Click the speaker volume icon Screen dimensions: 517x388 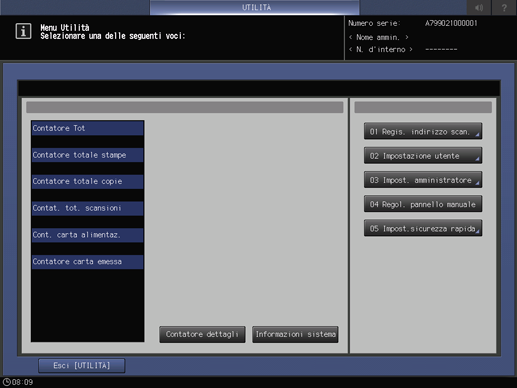click(479, 7)
